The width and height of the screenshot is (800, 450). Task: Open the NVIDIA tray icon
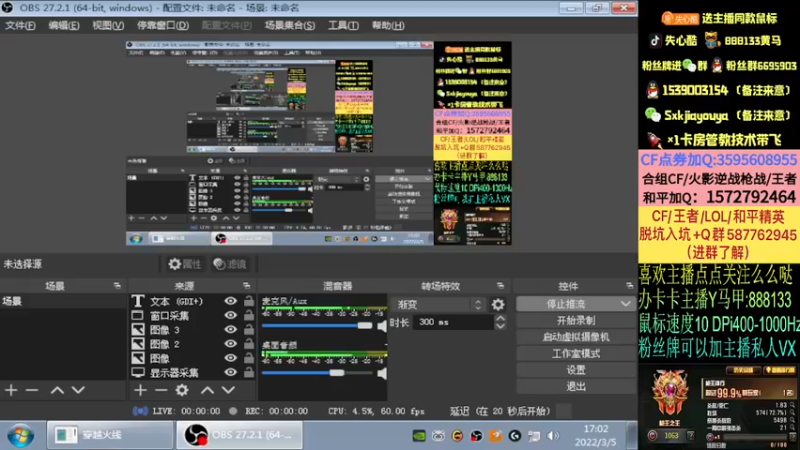(x=419, y=436)
